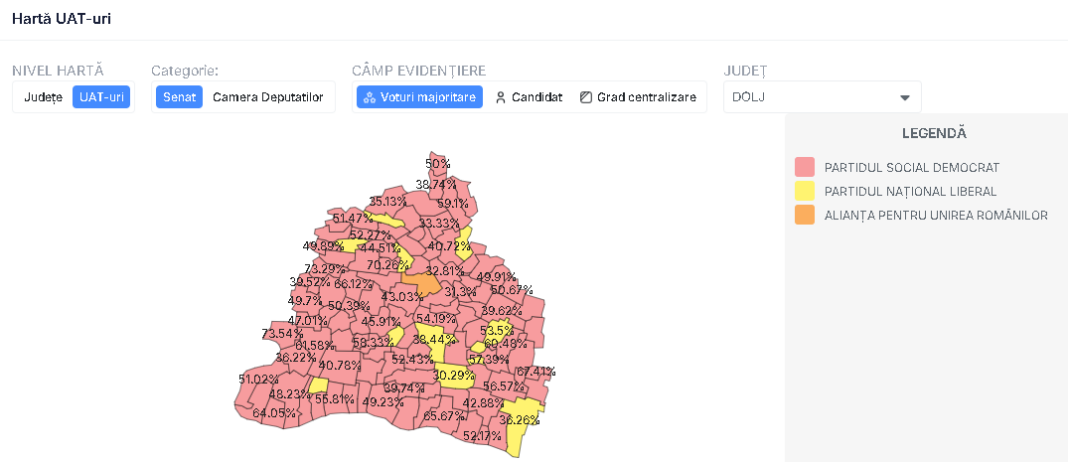Click the Alianța pentru Unirea Românilor orange swatch
The image size is (1068, 462).
coord(804,215)
